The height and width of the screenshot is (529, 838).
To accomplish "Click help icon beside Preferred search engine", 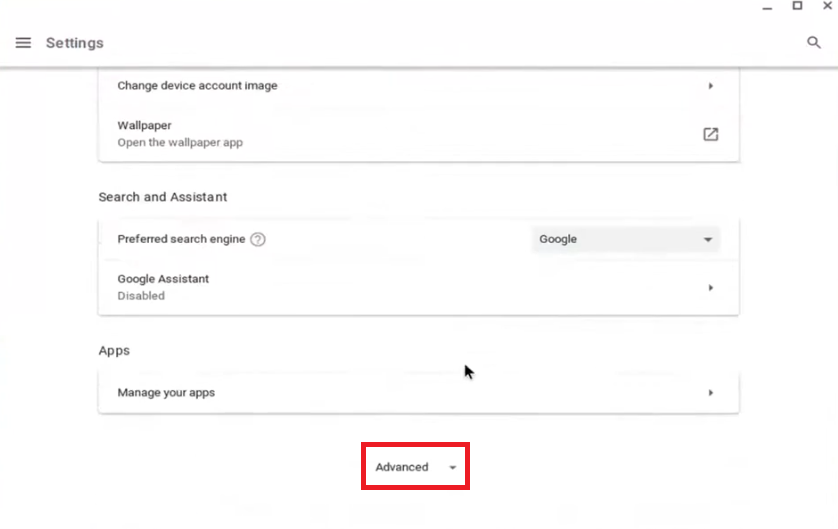I will coord(258,240).
